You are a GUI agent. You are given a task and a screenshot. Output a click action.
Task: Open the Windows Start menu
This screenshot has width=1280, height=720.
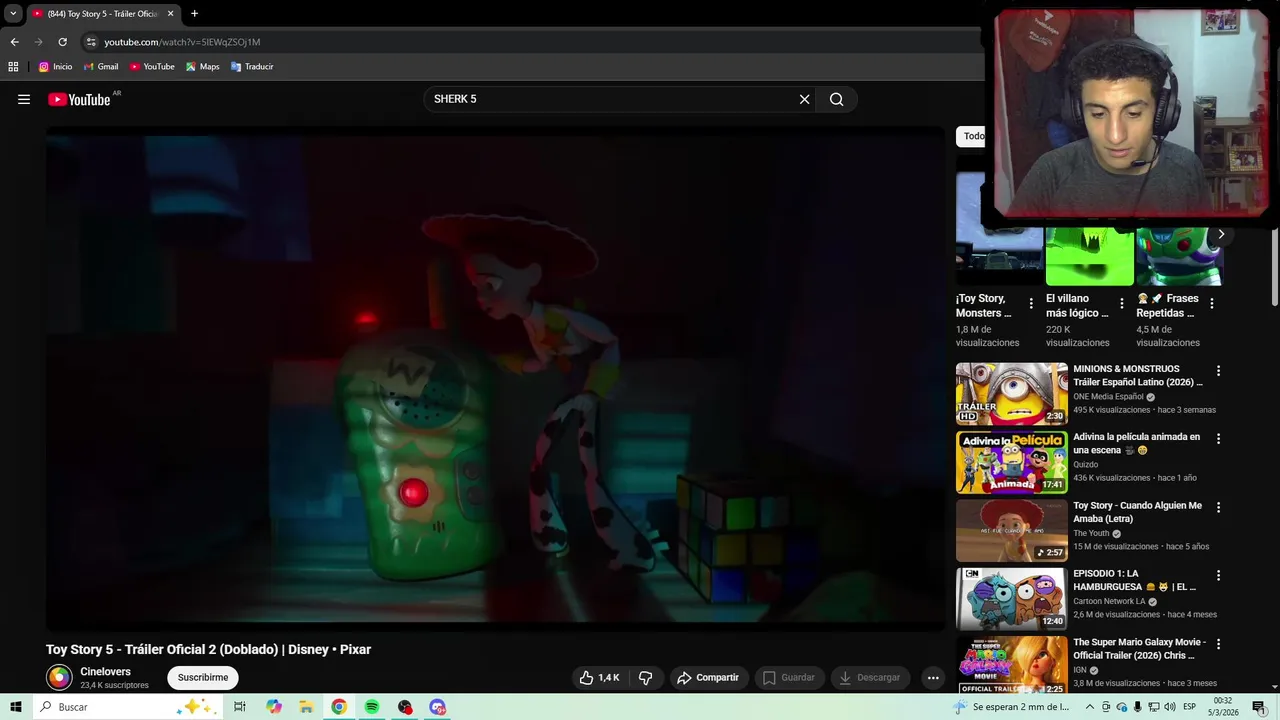[16, 707]
